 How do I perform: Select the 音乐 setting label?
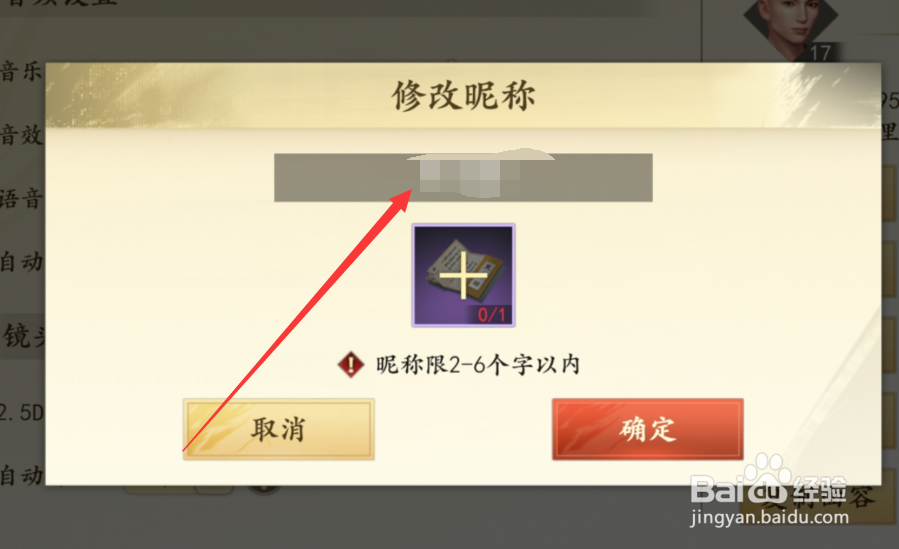(x=21, y=72)
